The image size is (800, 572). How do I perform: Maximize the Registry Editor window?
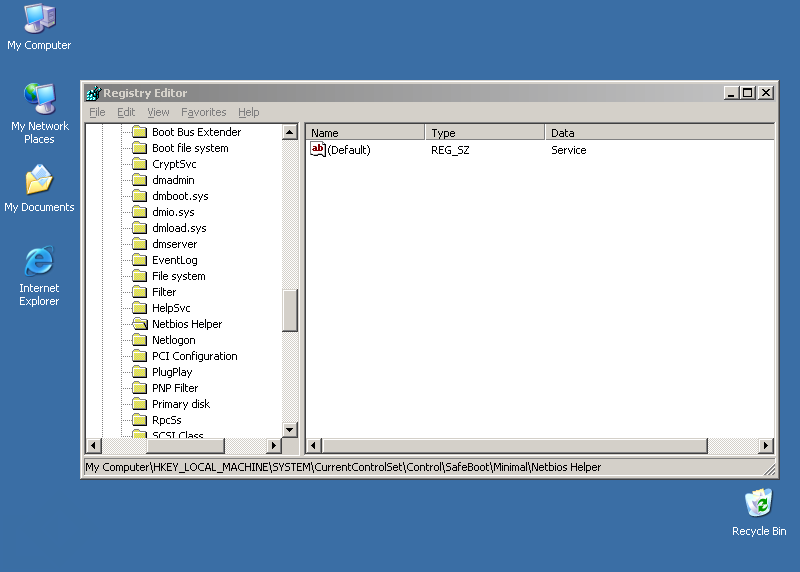pyautogui.click(x=748, y=93)
